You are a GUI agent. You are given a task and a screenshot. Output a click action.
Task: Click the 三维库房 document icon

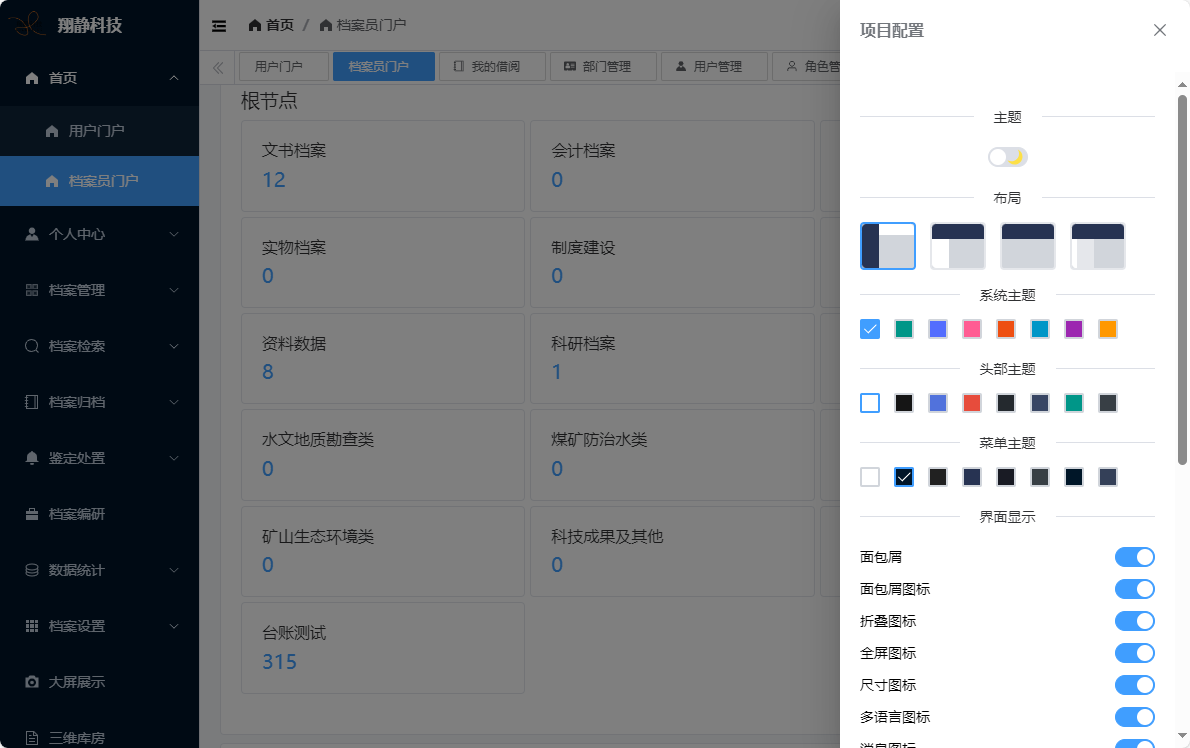coord(32,738)
